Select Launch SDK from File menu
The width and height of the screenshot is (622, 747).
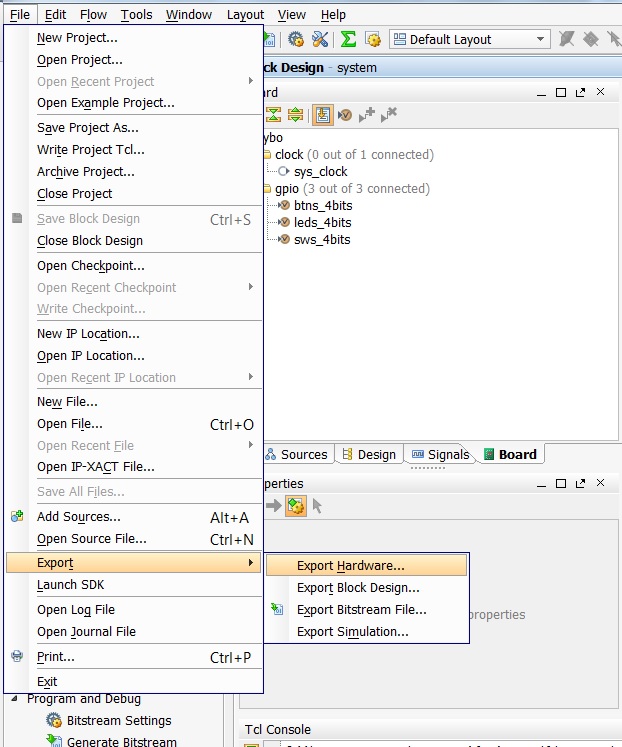tap(134, 585)
